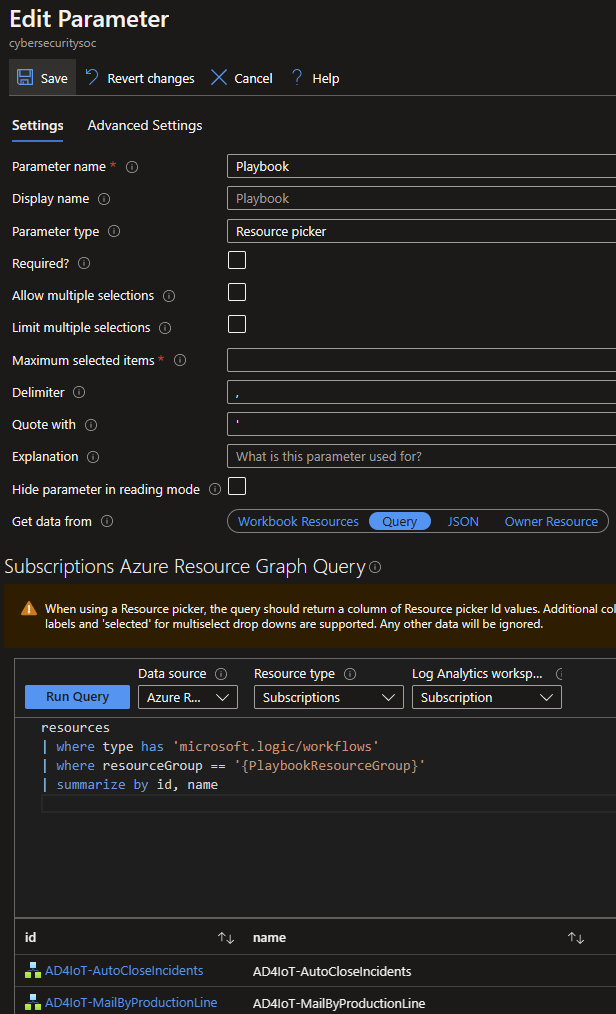The image size is (616, 1014).
Task: Open the Data source dropdown
Action: (x=188, y=697)
